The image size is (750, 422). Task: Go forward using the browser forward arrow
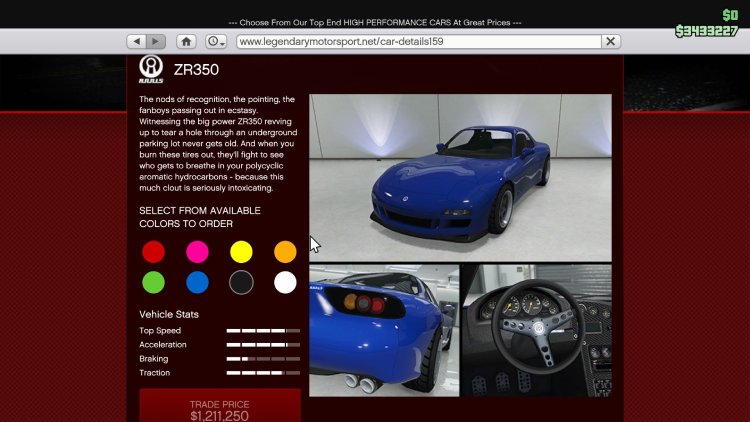click(156, 42)
